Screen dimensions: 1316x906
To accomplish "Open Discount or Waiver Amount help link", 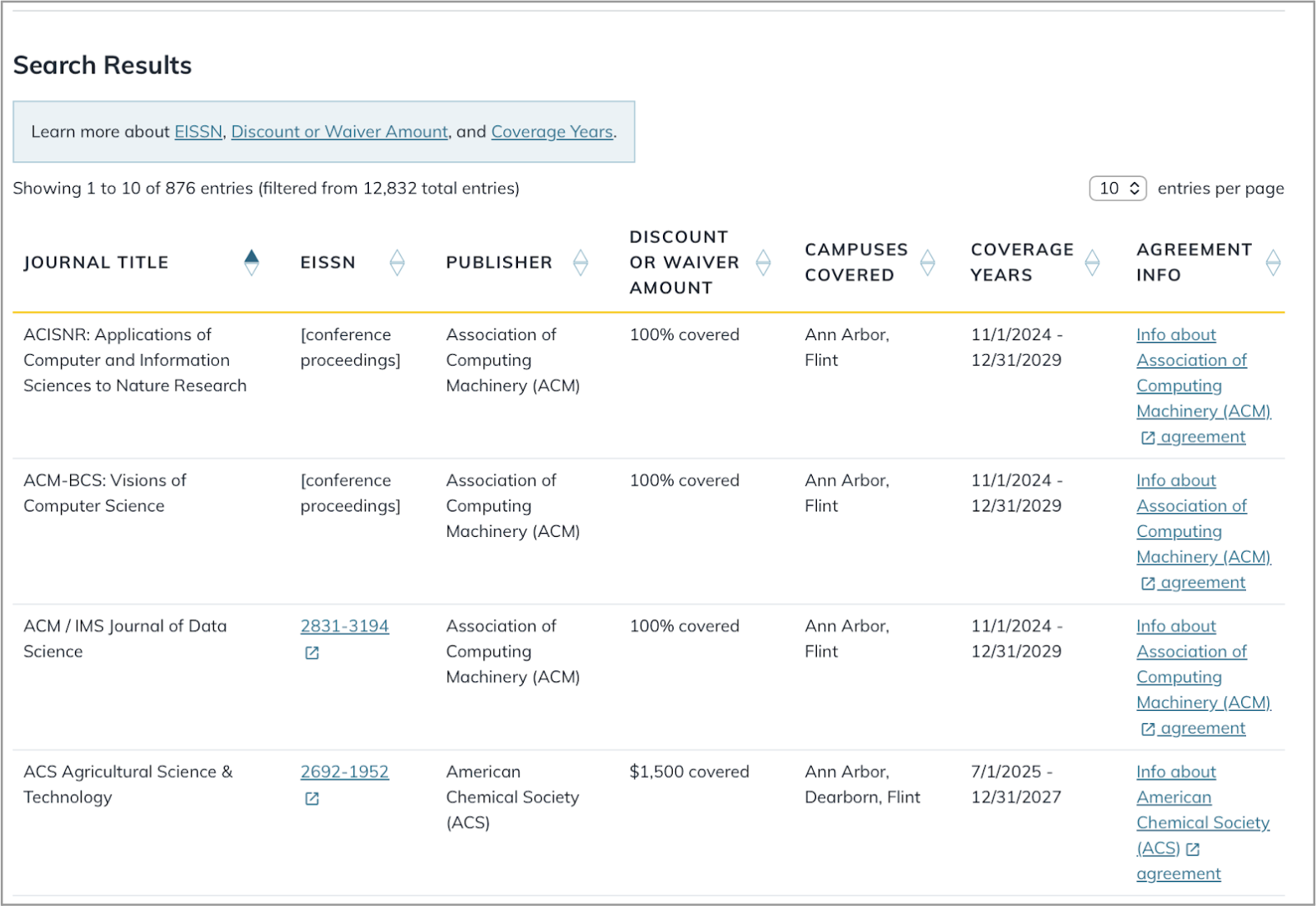I will tap(339, 132).
